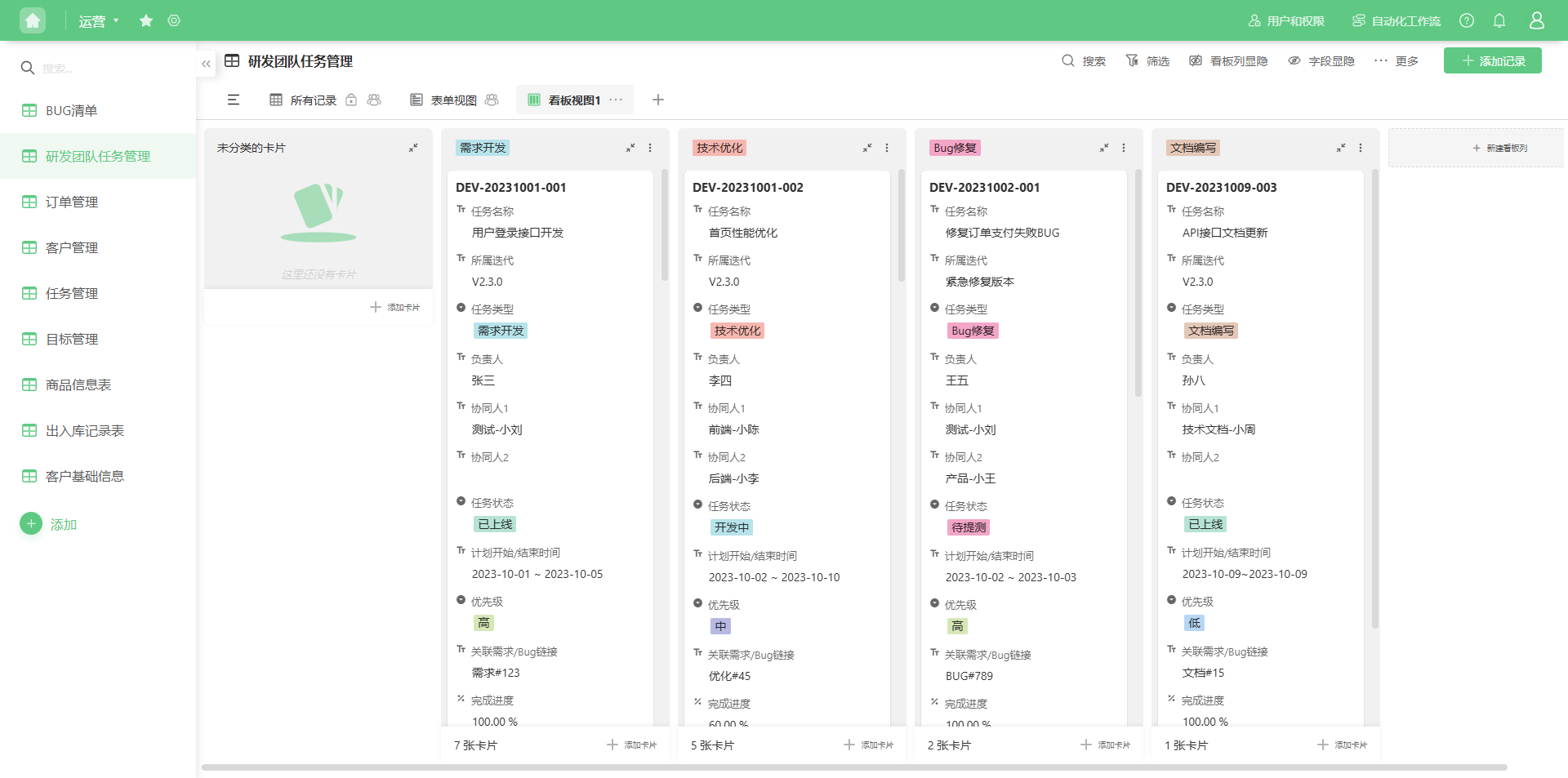1568x778 pixels.
Task: Open the view list hamburger icon
Action: [x=234, y=100]
